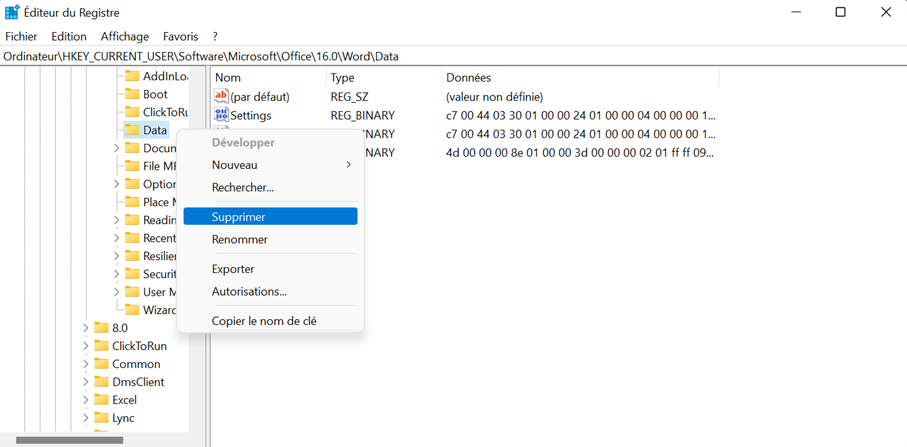The height and width of the screenshot is (447, 907).
Task: Click the Data folder icon
Action: pyautogui.click(x=132, y=130)
